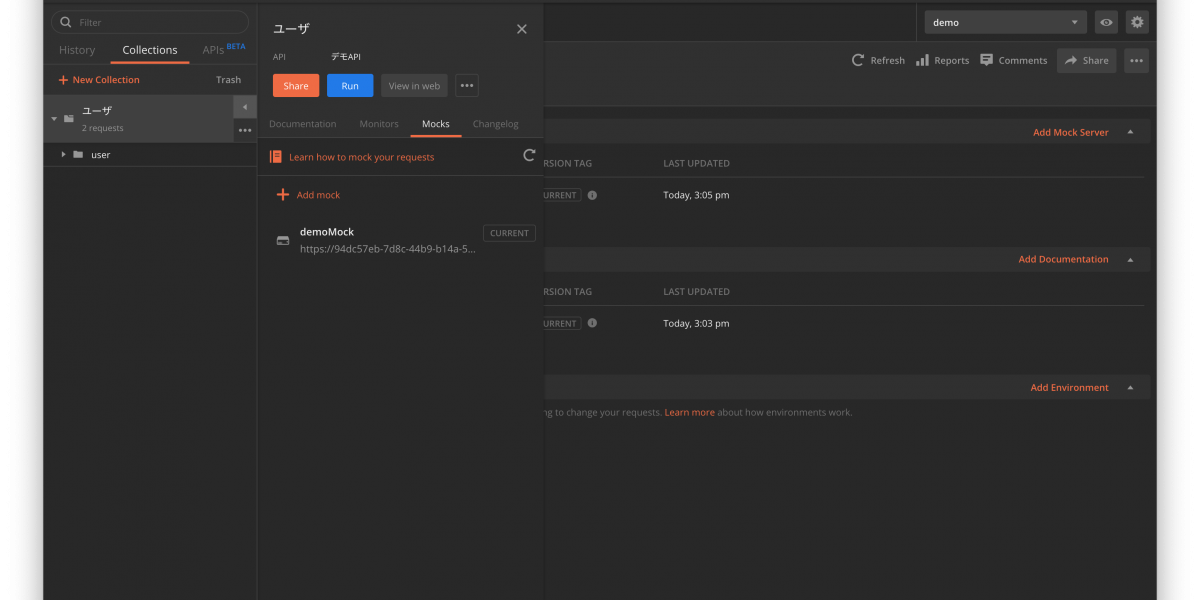Viewport: 1200px width, 600px height.
Task: Click the info icon next to CURRENT tag
Action: click(592, 195)
